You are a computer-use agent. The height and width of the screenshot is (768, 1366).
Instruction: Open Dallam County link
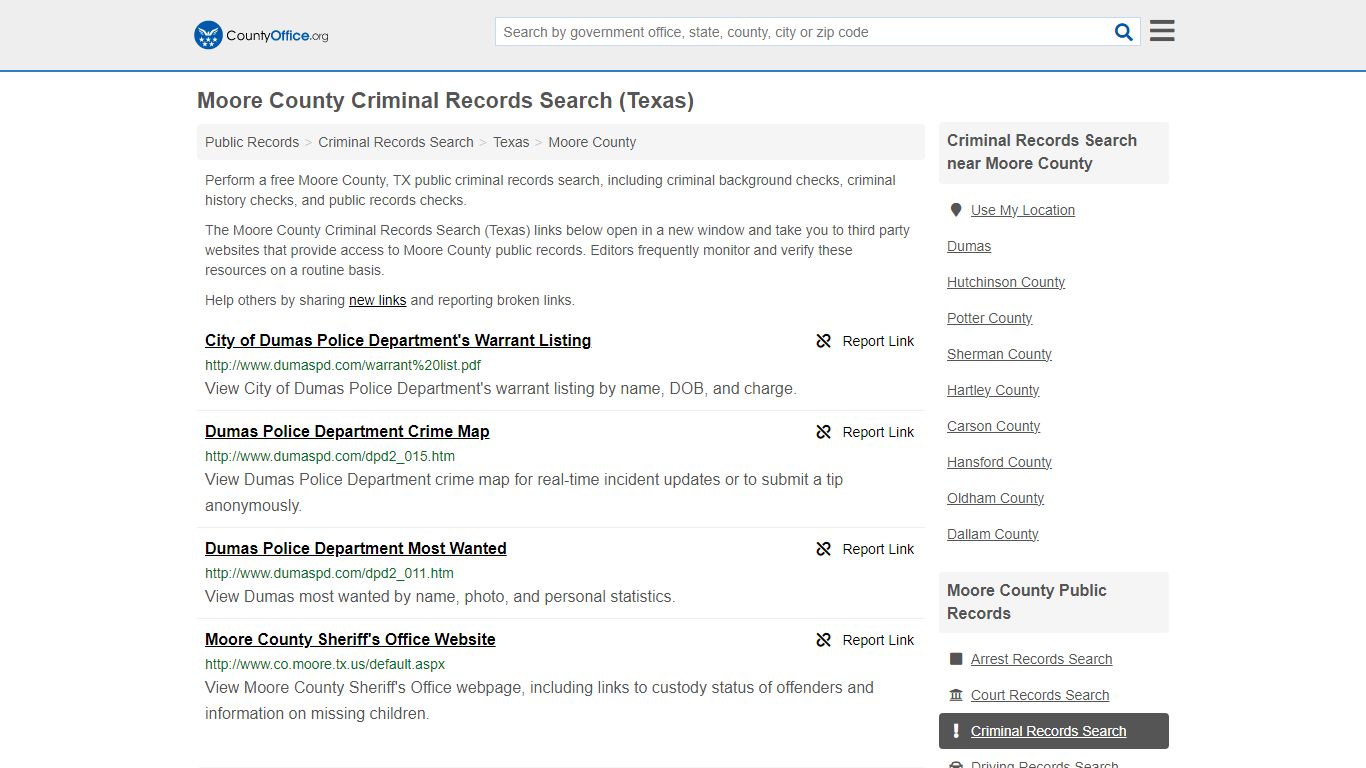(x=993, y=534)
